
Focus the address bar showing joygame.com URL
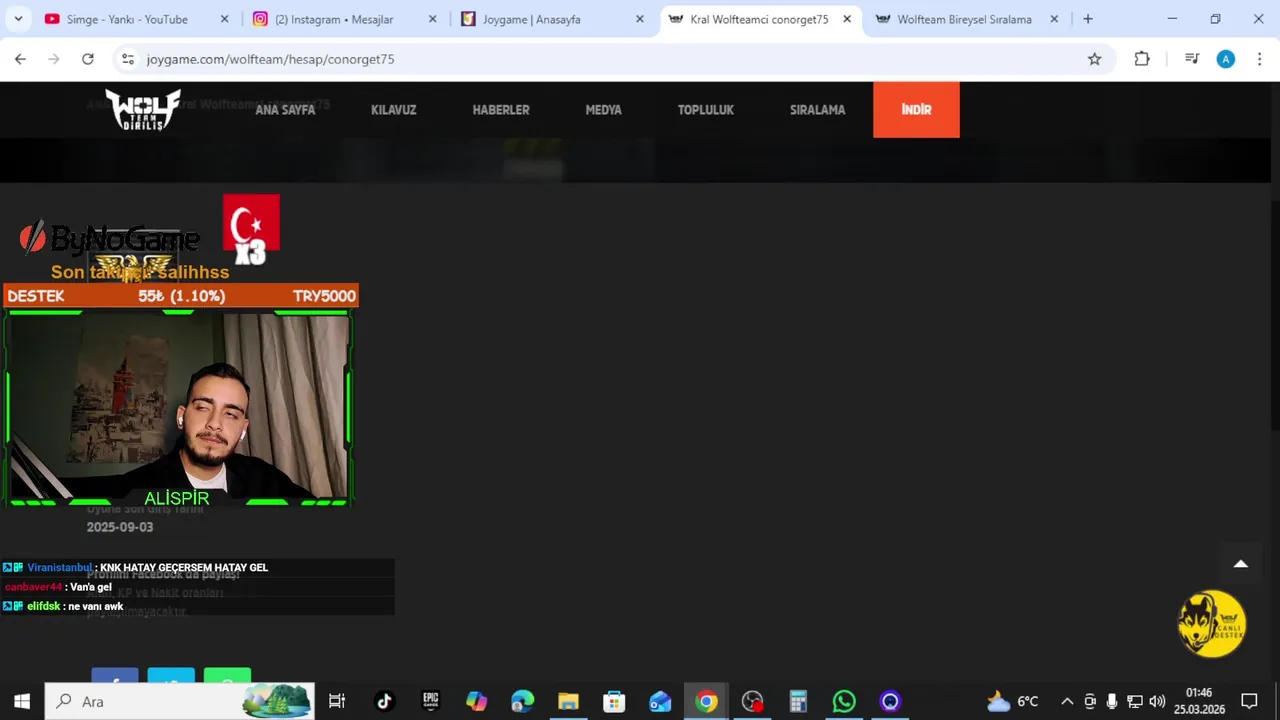600,59
